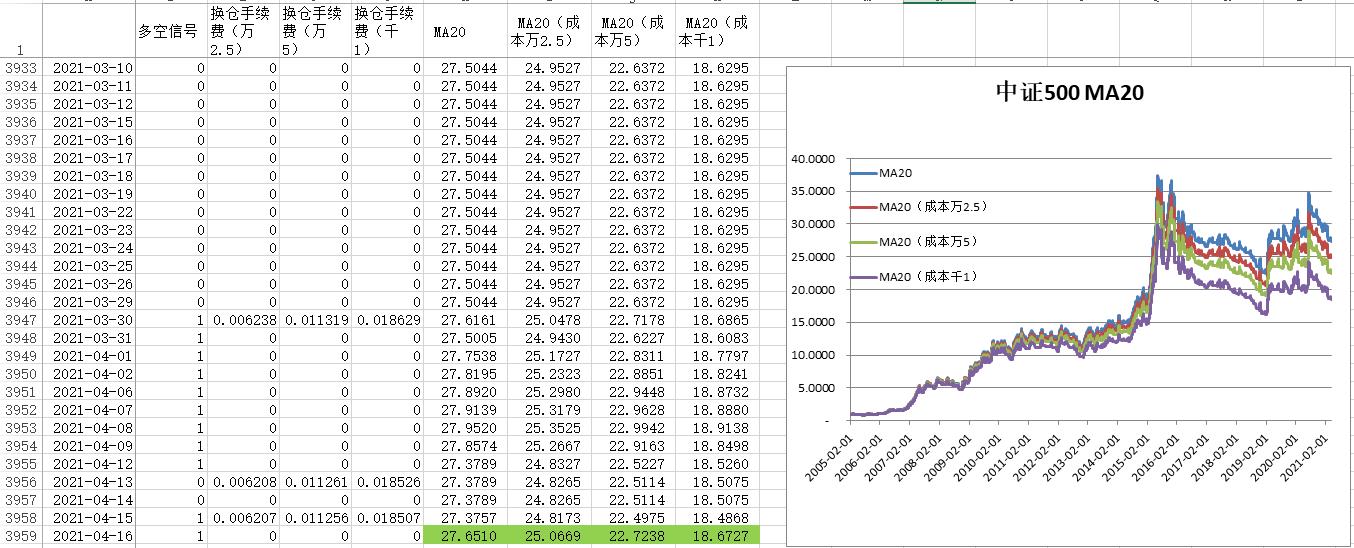Image resolution: width=1354 pixels, height=548 pixels.
Task: Select row header 1
Action: click(x=21, y=31)
